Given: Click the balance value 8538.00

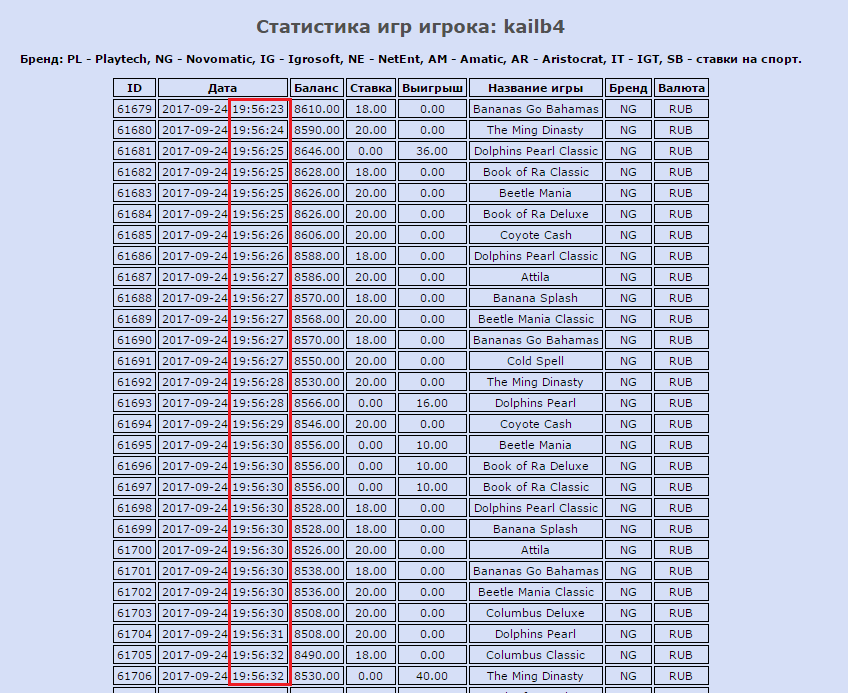Looking at the screenshot, I should click(317, 571).
